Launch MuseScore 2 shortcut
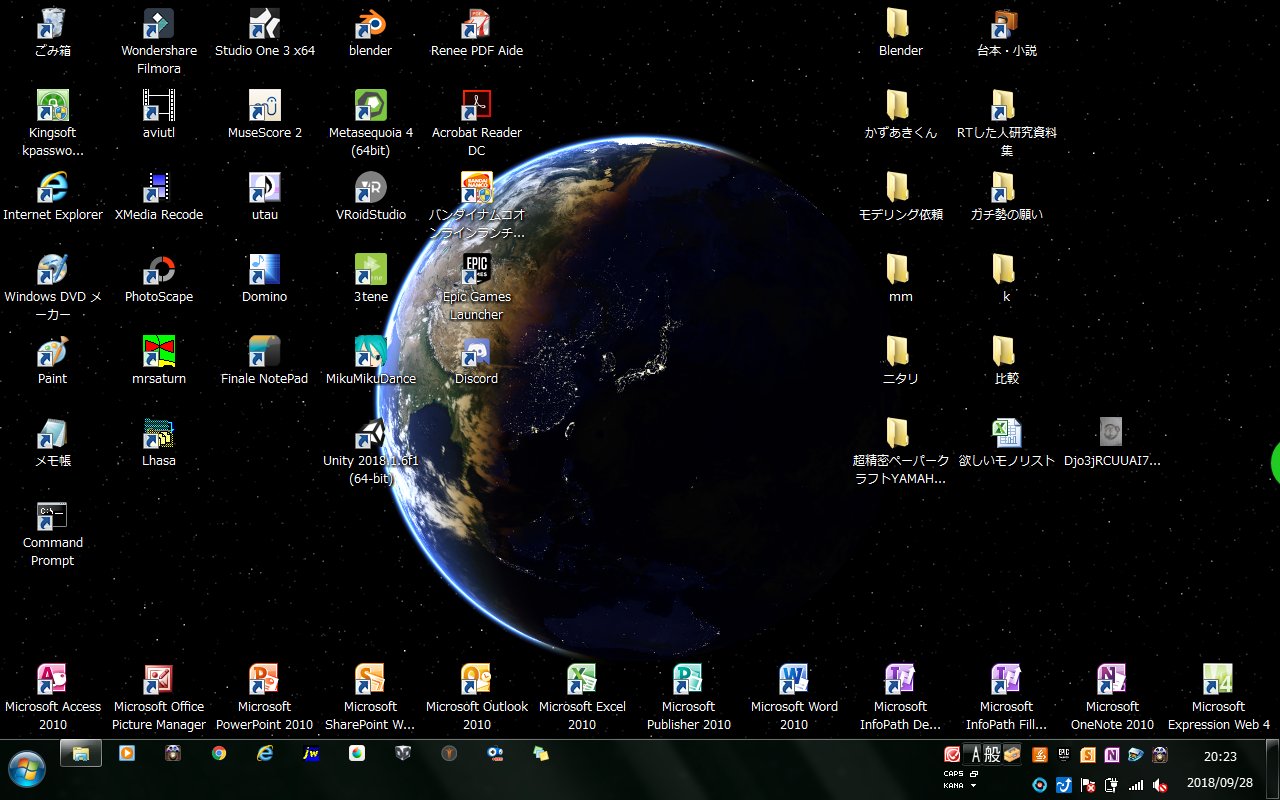 pos(265,114)
